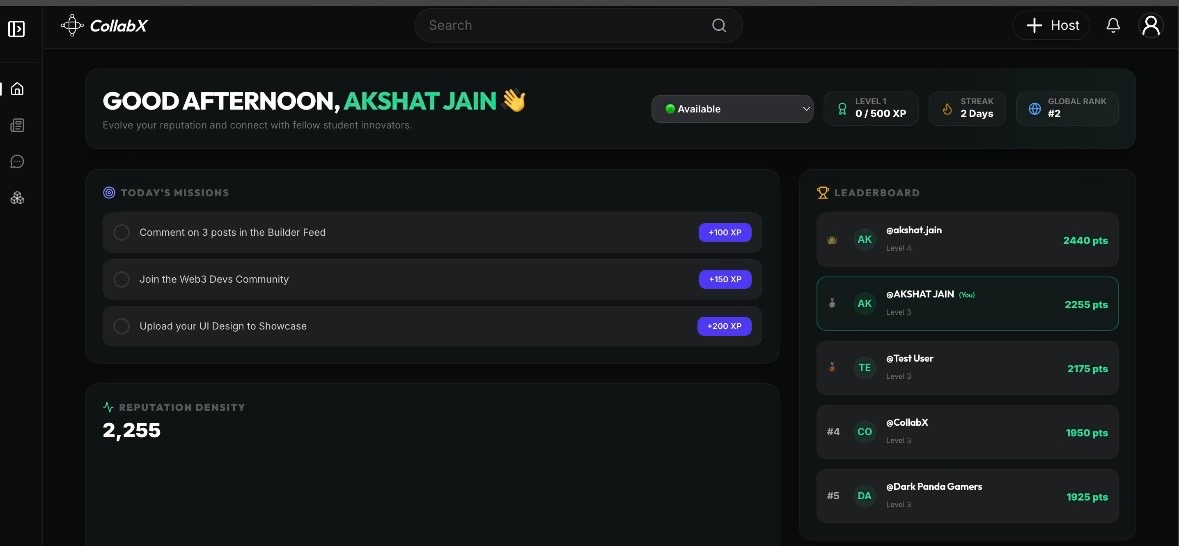The image size is (1179, 546).
Task: Click the Reputation Density heading
Action: point(182,407)
